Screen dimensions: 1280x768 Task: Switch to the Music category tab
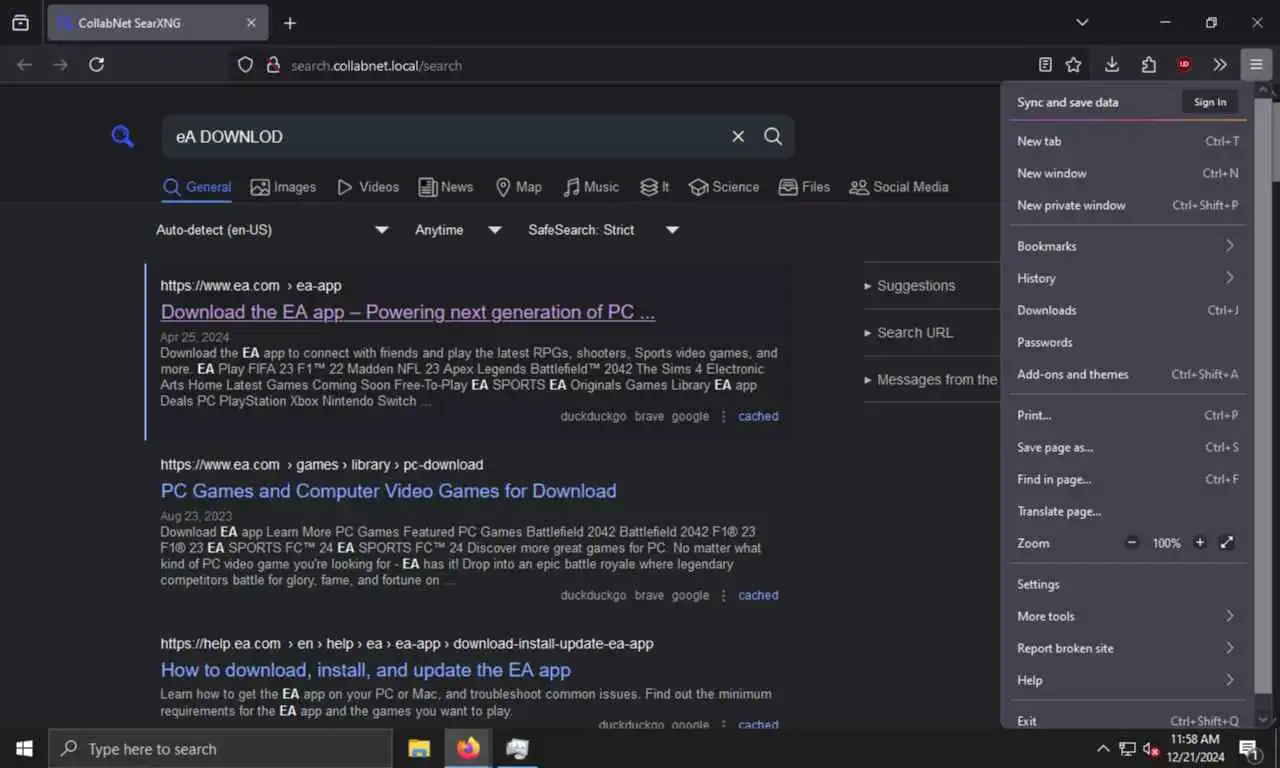[591, 187]
